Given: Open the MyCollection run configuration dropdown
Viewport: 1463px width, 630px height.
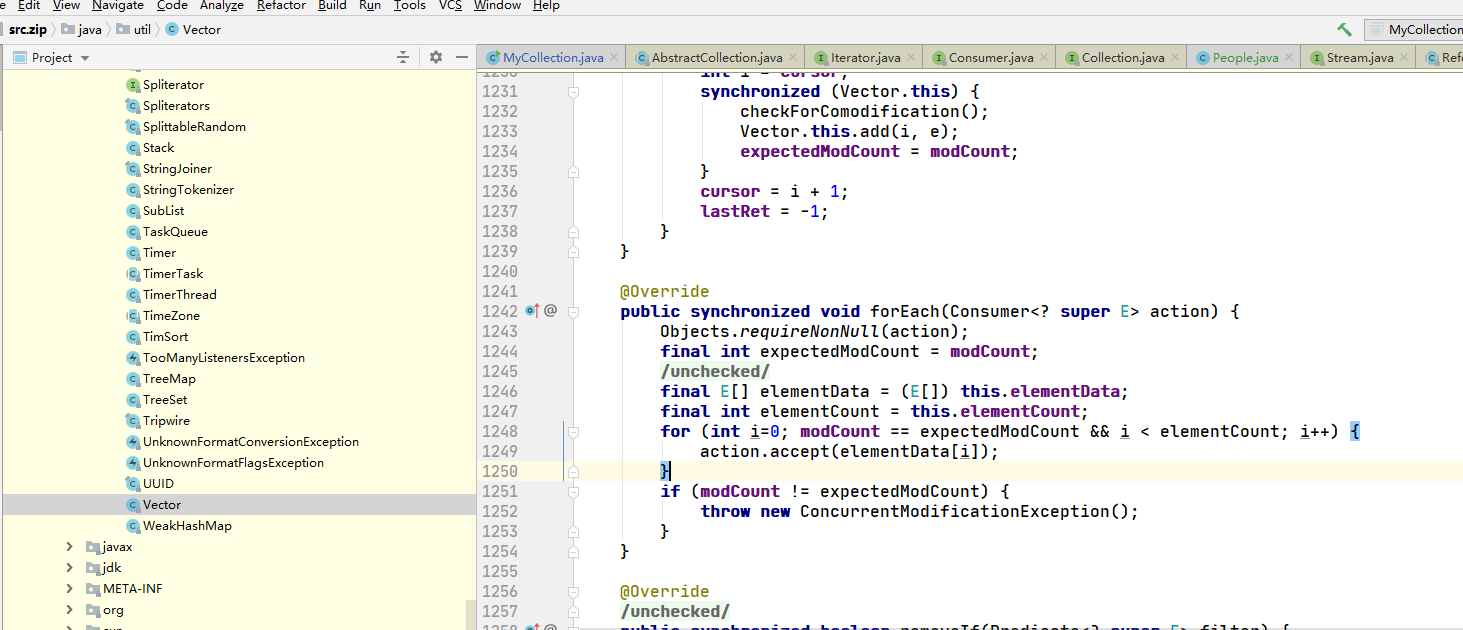Looking at the screenshot, I should point(1414,30).
